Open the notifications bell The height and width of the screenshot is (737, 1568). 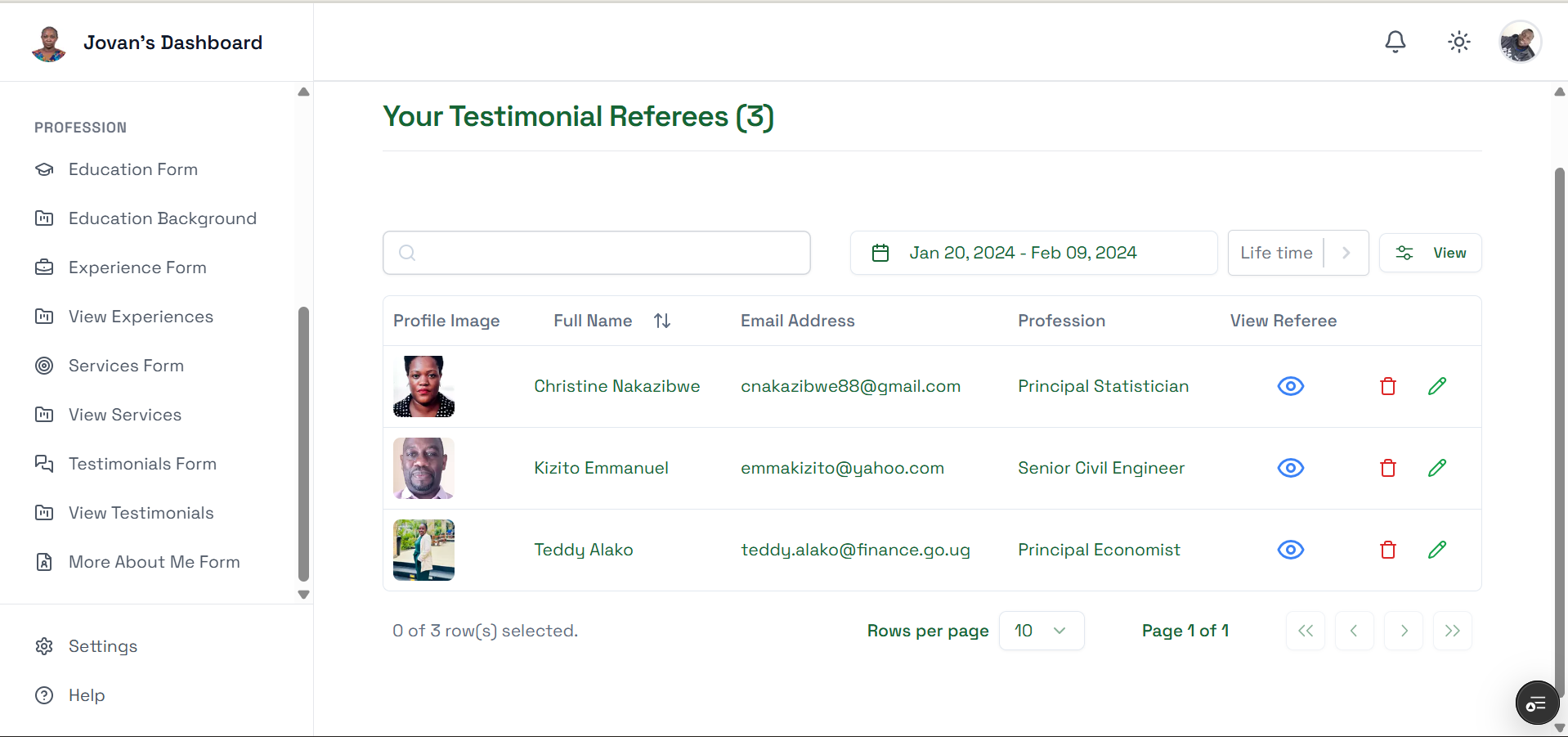point(1395,42)
